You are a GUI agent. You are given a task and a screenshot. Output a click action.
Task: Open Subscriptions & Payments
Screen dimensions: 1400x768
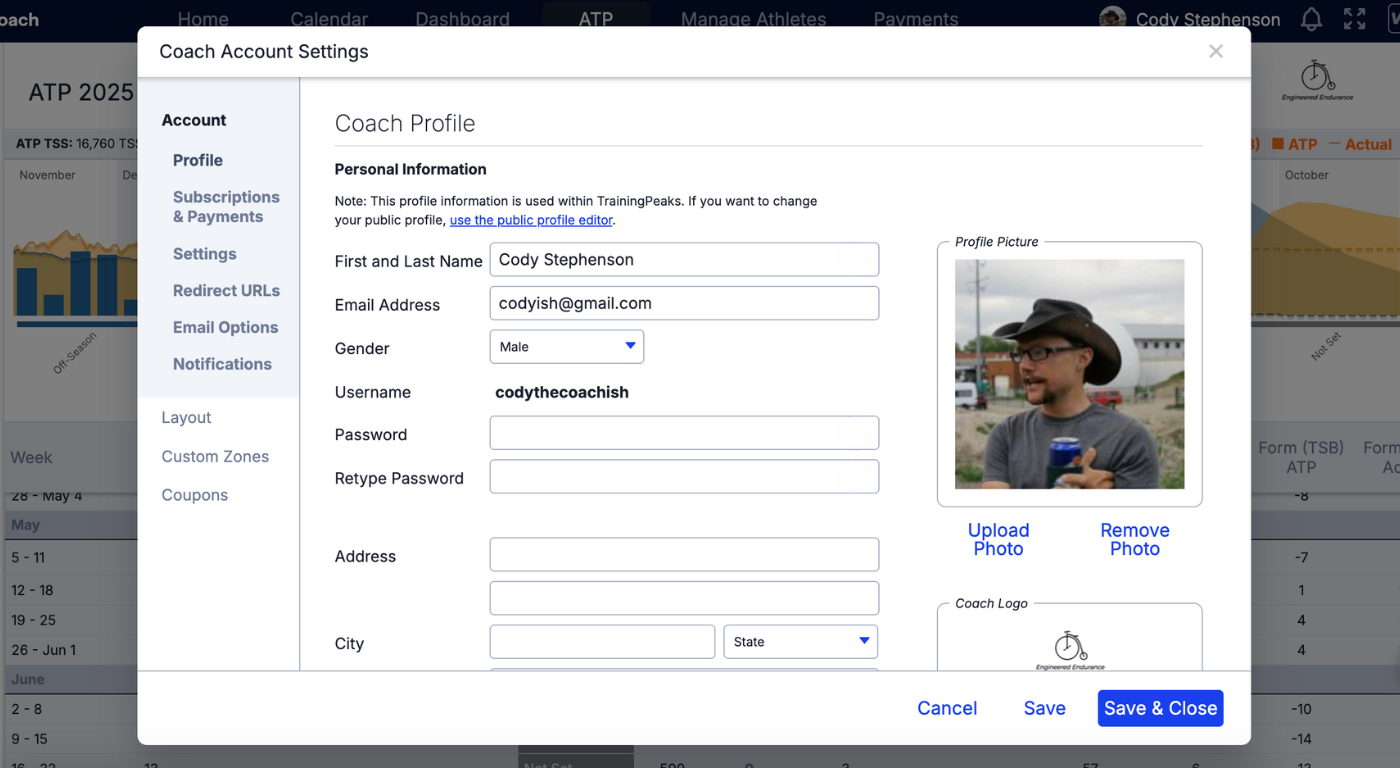coord(226,207)
